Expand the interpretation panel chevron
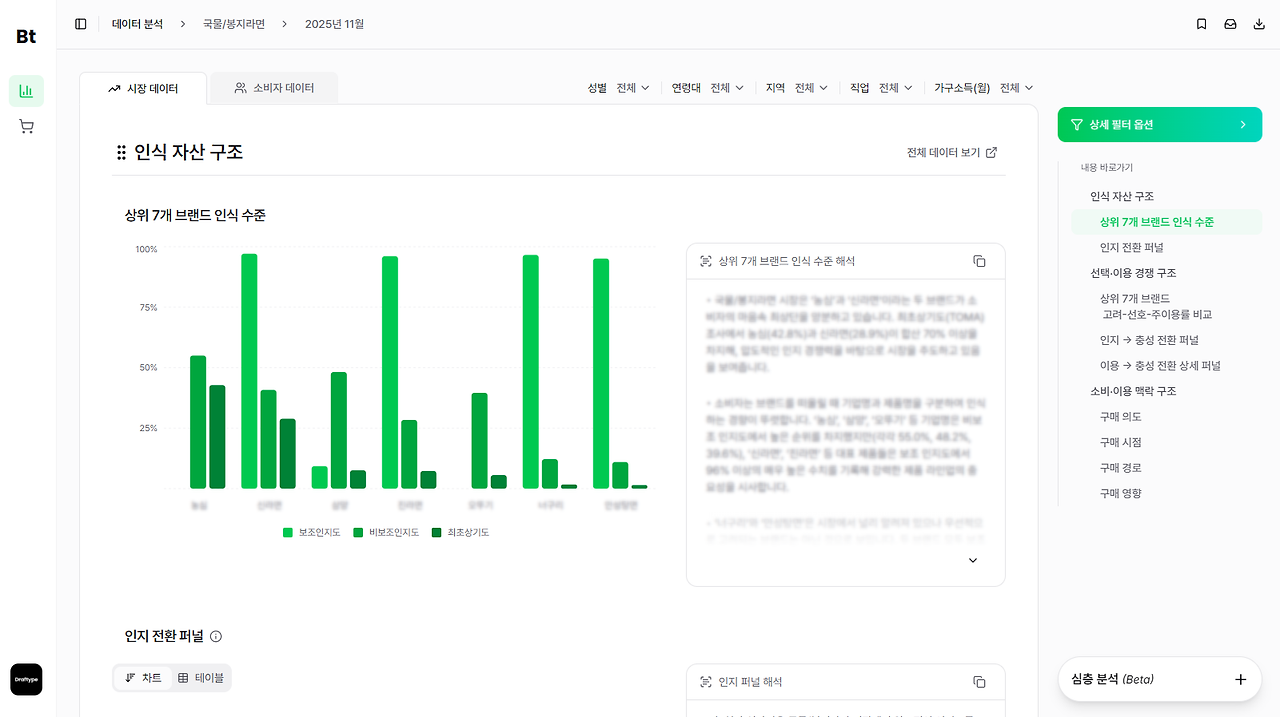The height and width of the screenshot is (717, 1280). click(x=973, y=561)
